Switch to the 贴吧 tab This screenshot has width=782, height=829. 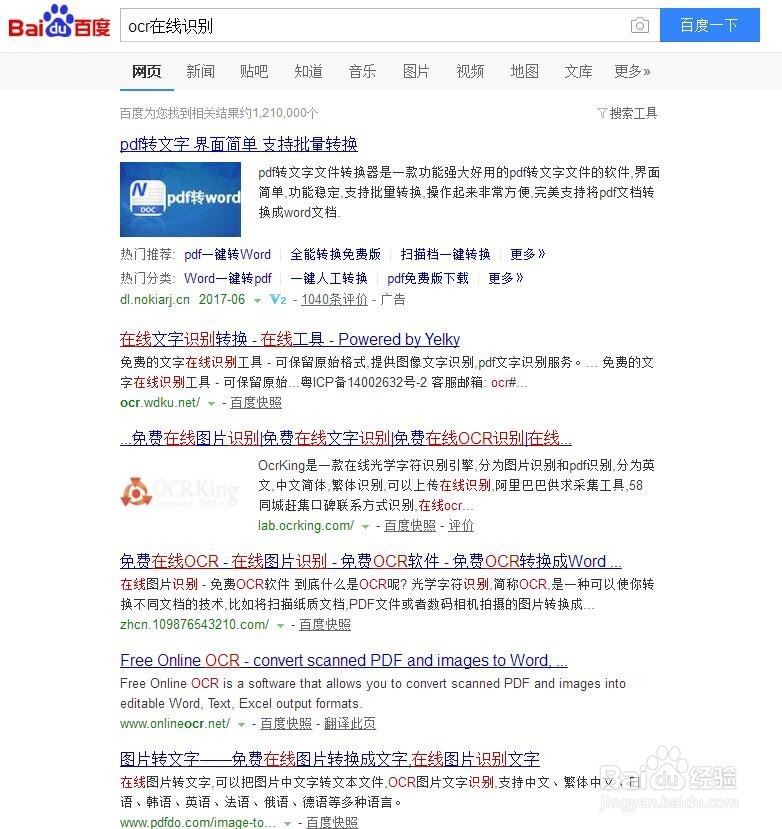(254, 71)
